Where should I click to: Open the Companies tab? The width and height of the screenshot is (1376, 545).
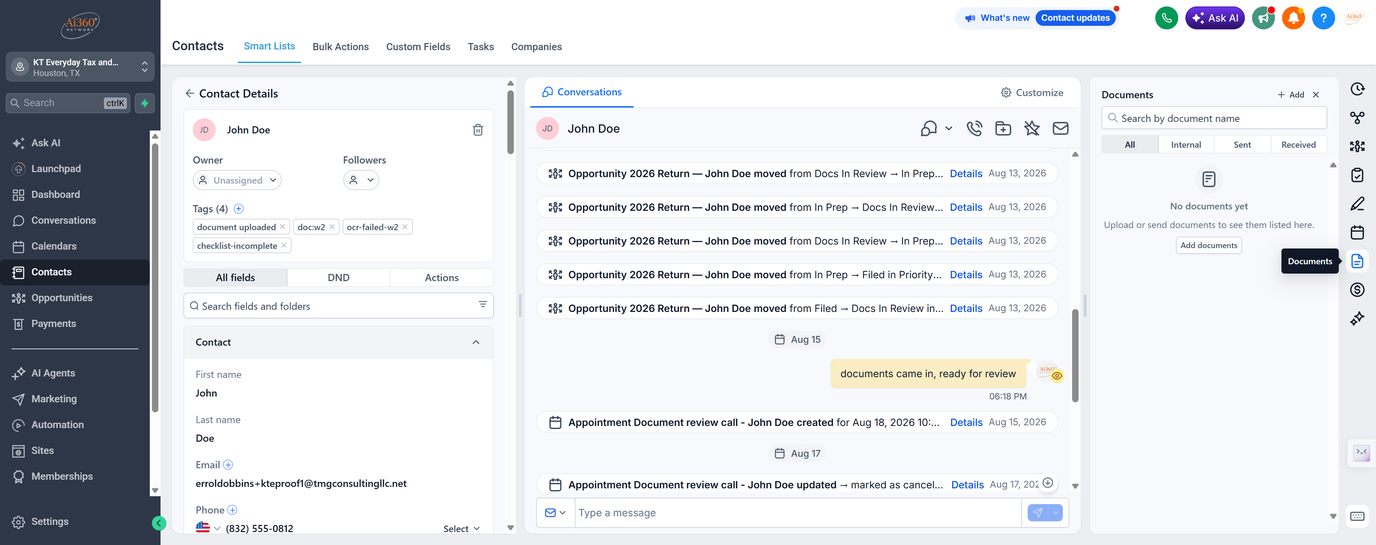536,47
